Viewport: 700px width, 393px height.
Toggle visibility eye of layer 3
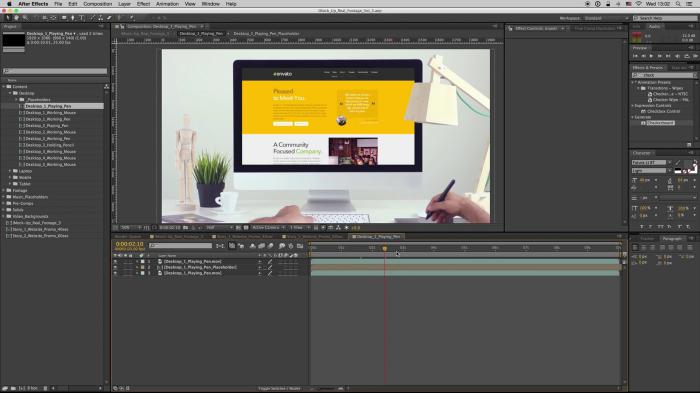click(115, 273)
